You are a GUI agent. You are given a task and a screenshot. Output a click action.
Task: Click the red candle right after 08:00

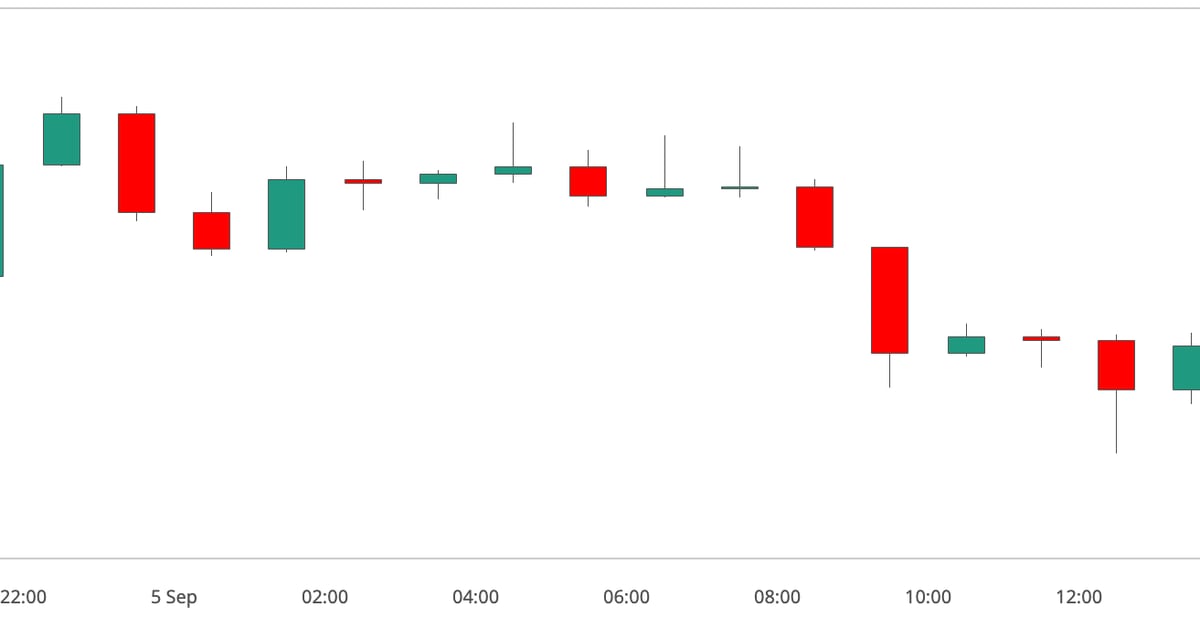coord(814,216)
